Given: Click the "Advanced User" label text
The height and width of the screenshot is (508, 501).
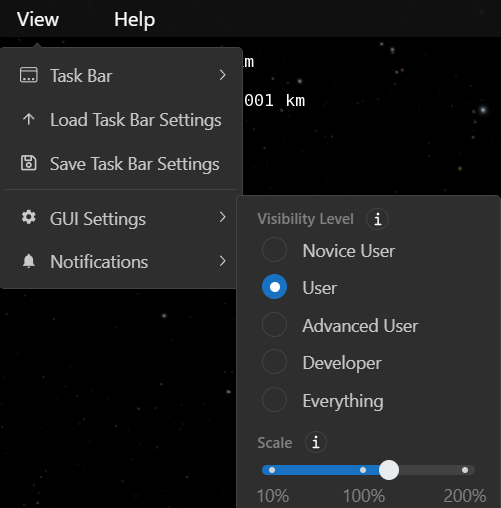Looking at the screenshot, I should 360,326.
